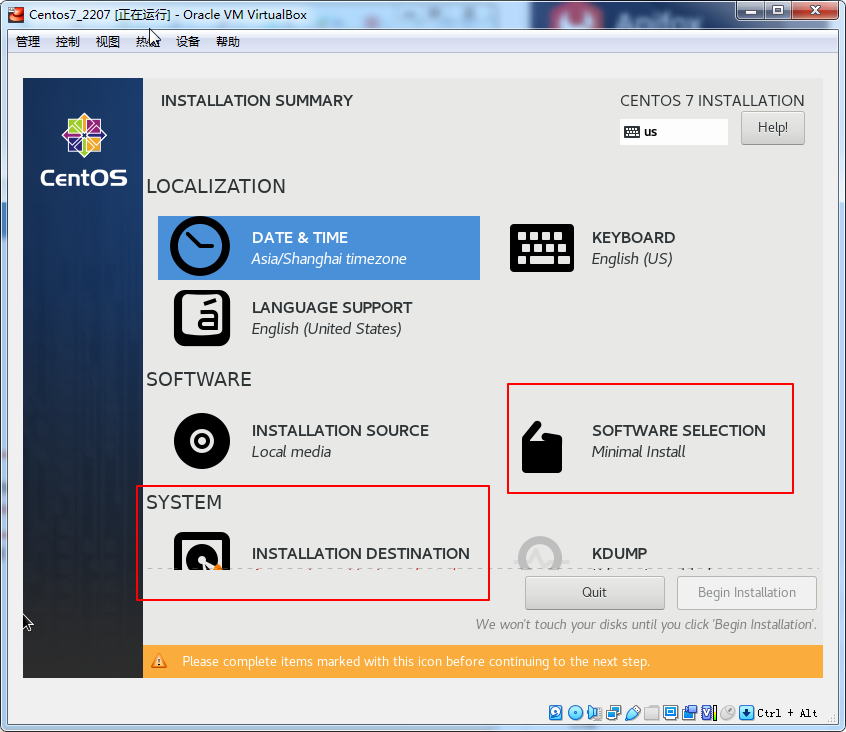The height and width of the screenshot is (732, 846).
Task: Click the Help! button
Action: (x=772, y=128)
